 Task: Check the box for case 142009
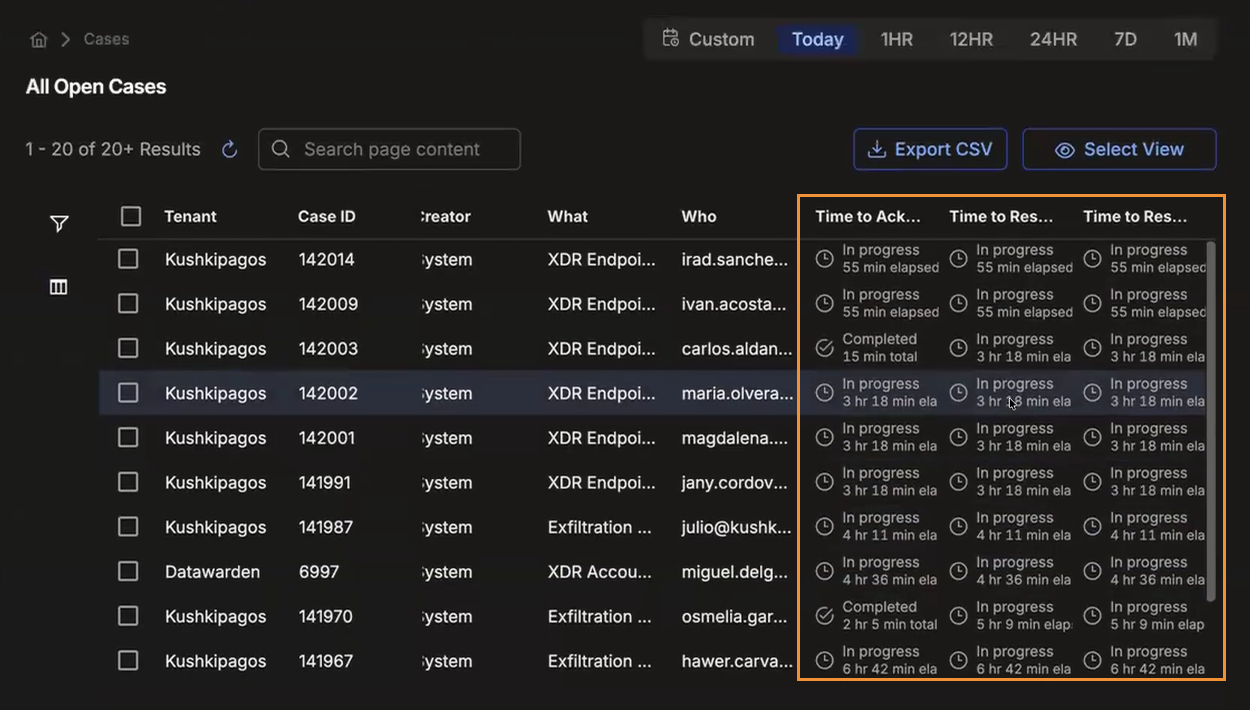point(128,304)
